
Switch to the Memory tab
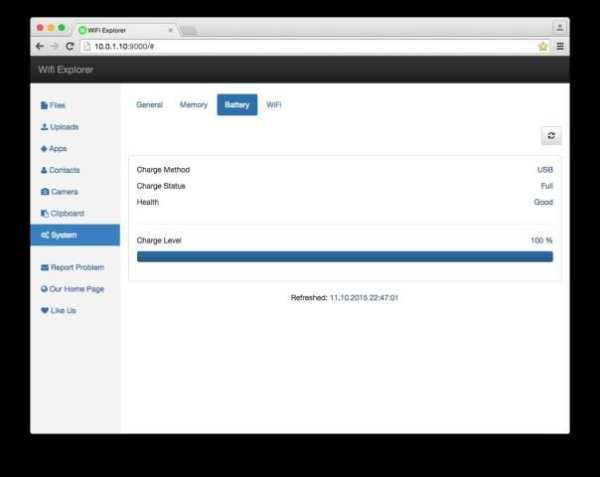tap(194, 105)
